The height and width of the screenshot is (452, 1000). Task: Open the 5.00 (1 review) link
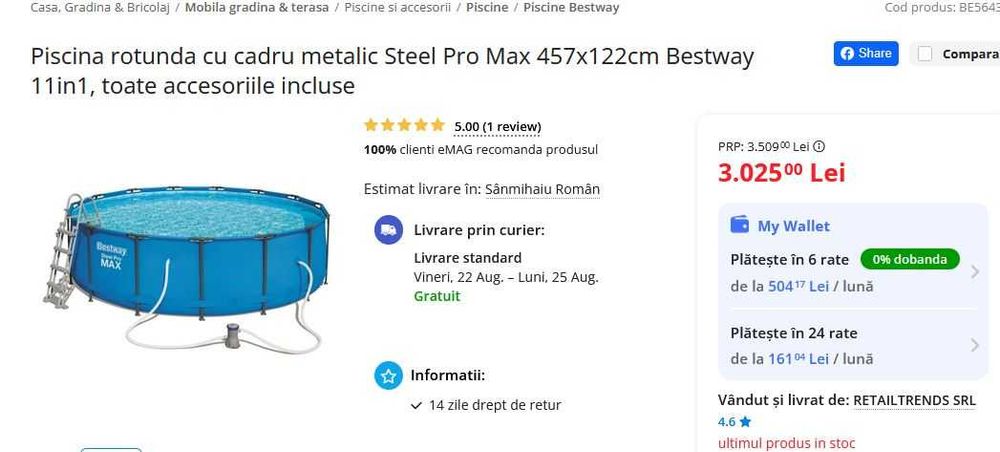tap(497, 126)
